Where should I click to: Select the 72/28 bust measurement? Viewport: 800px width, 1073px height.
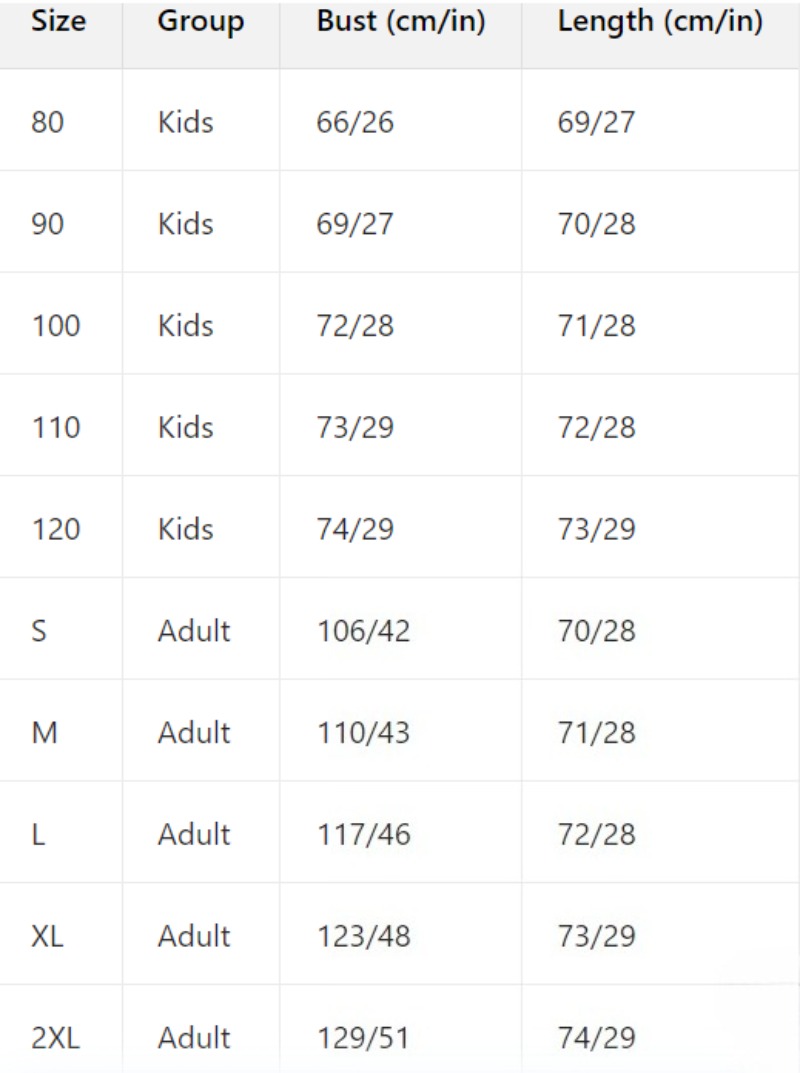click(x=354, y=326)
